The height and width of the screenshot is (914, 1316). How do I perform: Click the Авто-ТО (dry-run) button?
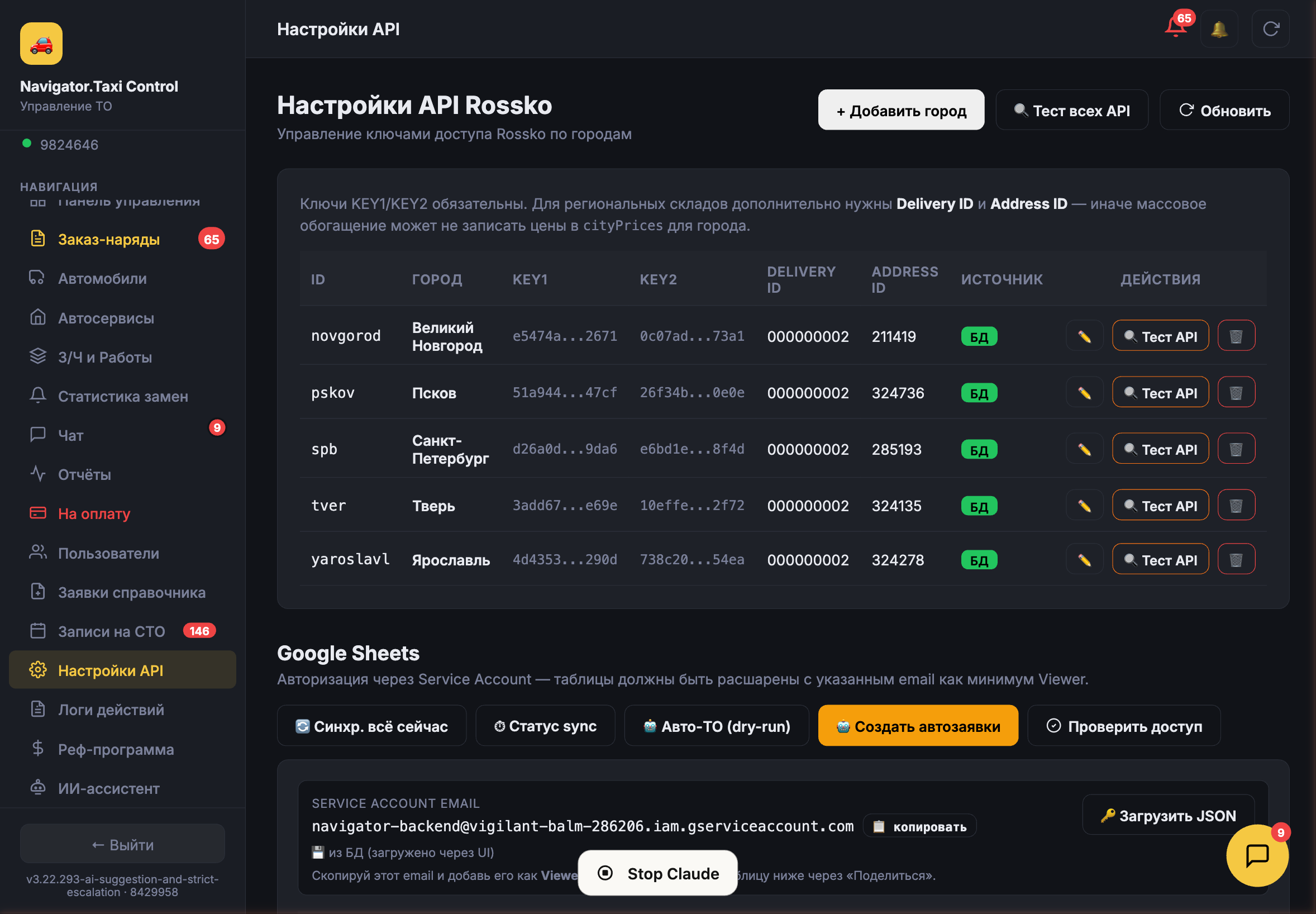[x=716, y=726]
